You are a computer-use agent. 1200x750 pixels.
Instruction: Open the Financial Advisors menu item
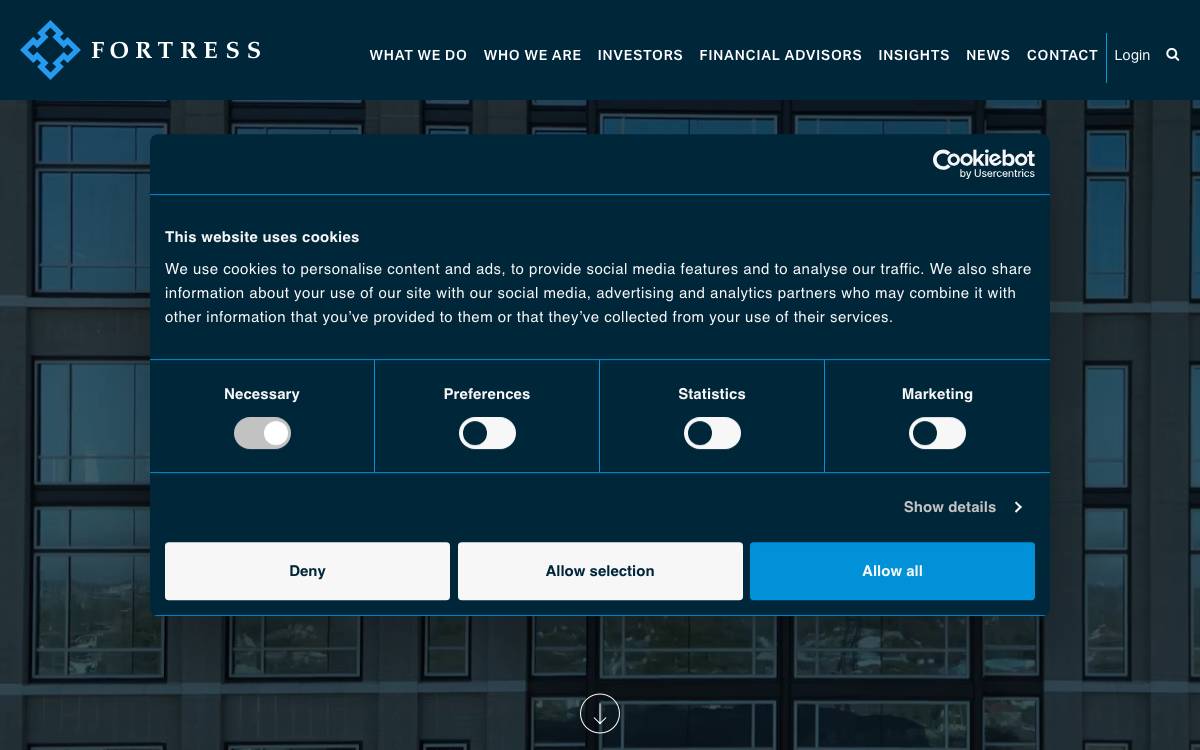tap(780, 55)
